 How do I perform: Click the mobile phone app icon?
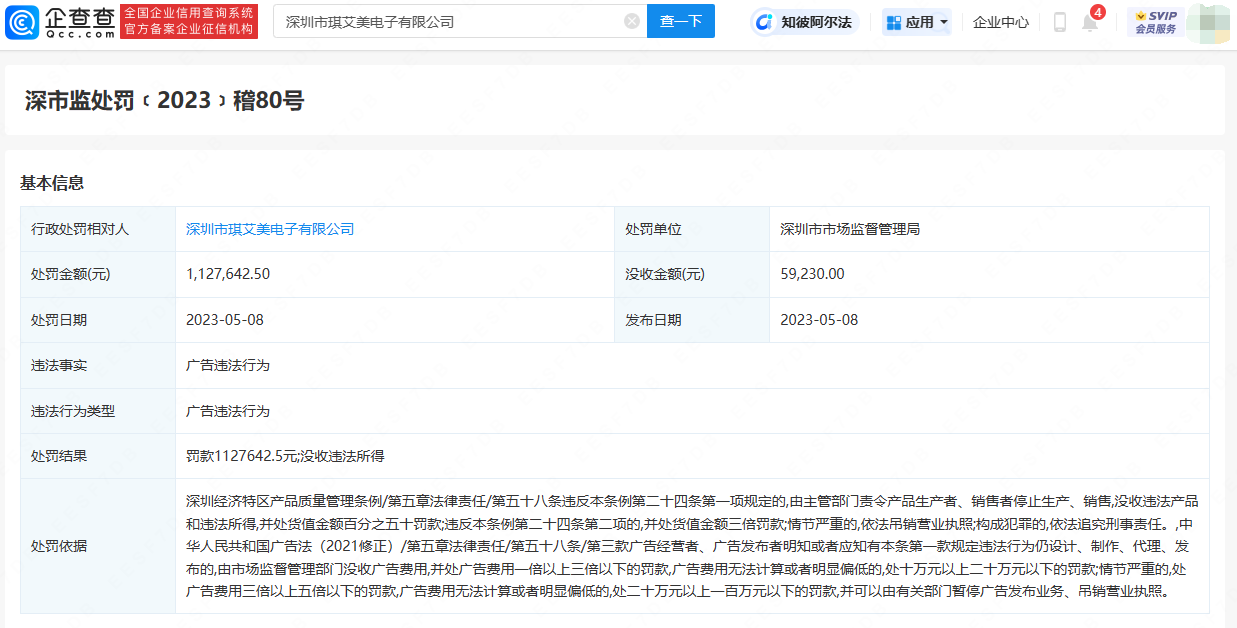[x=1059, y=22]
